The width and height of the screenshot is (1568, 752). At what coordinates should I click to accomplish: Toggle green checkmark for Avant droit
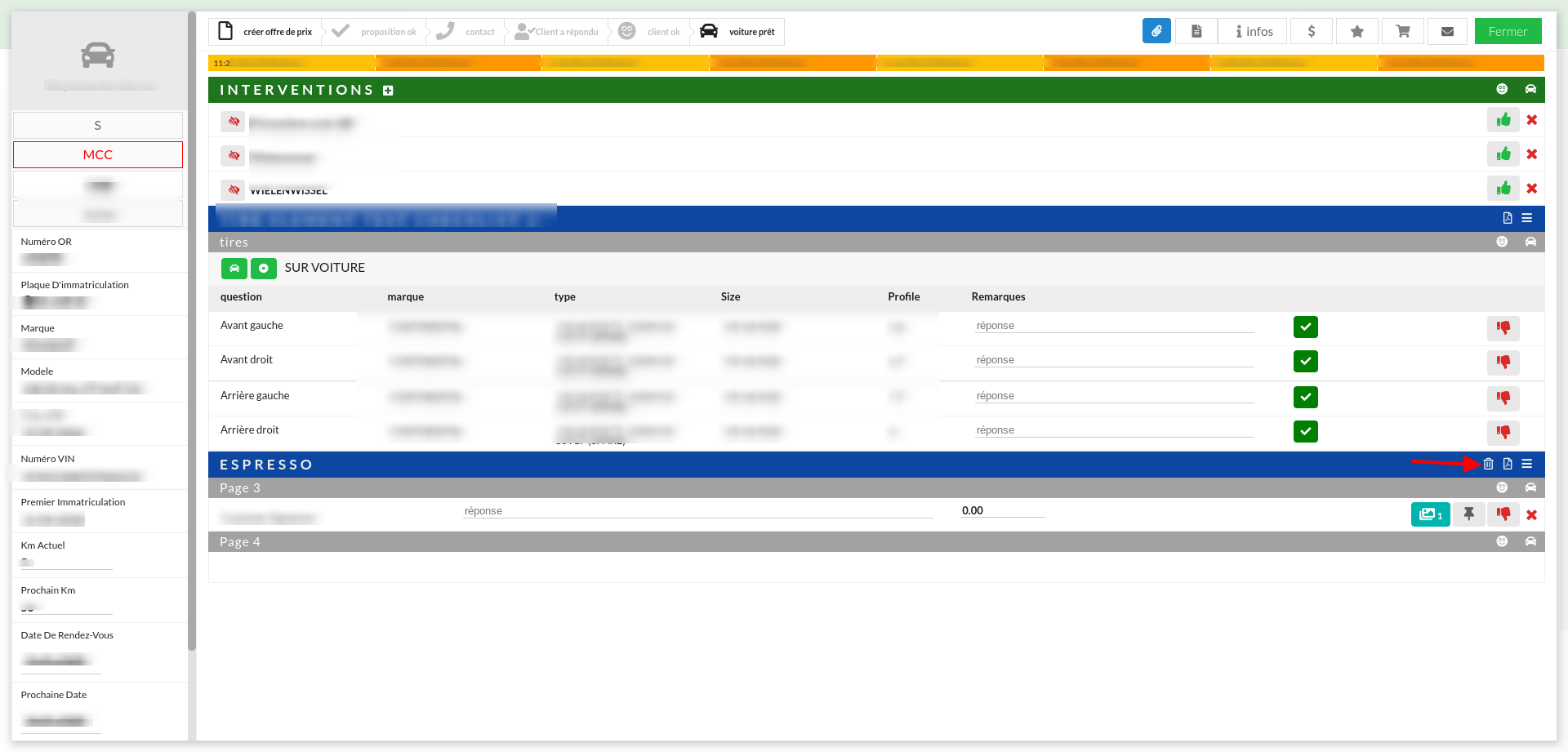tap(1306, 362)
